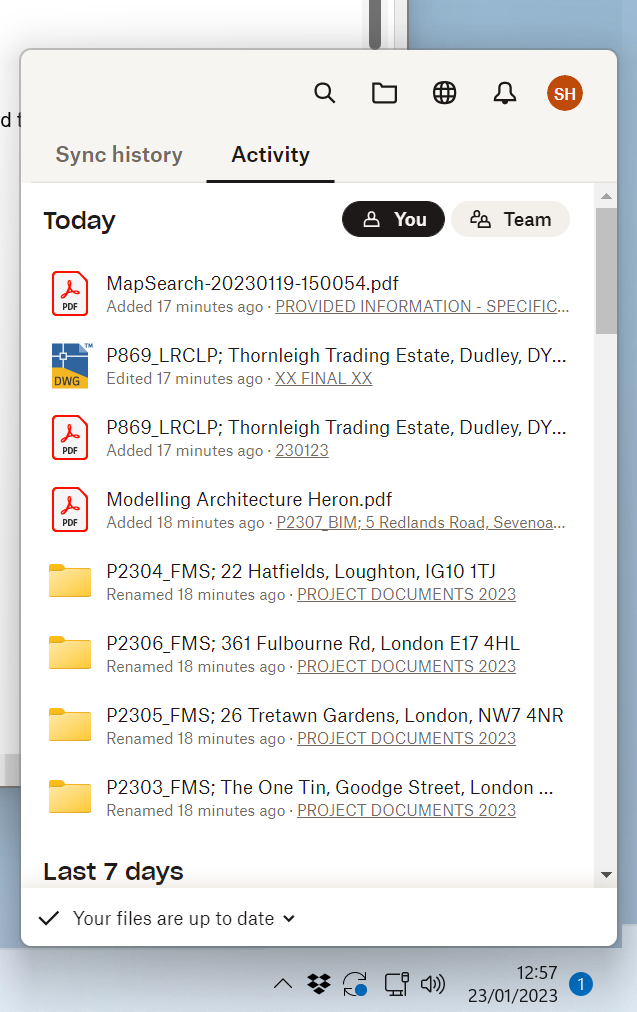Click the DWG icon for the P869_LRCLP file
637x1012 pixels.
click(x=71, y=365)
